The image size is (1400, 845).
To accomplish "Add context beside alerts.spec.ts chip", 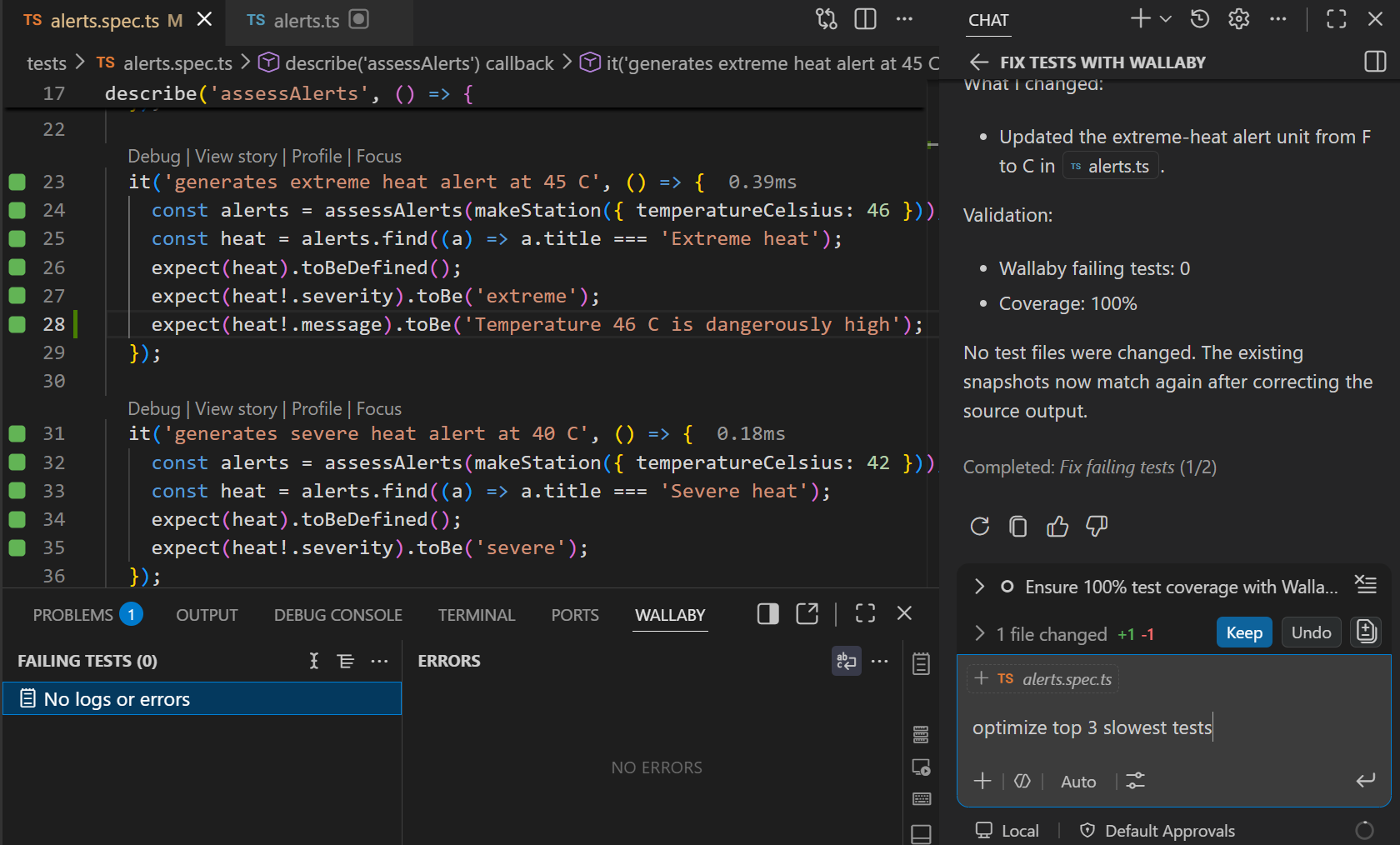I will click(982, 678).
